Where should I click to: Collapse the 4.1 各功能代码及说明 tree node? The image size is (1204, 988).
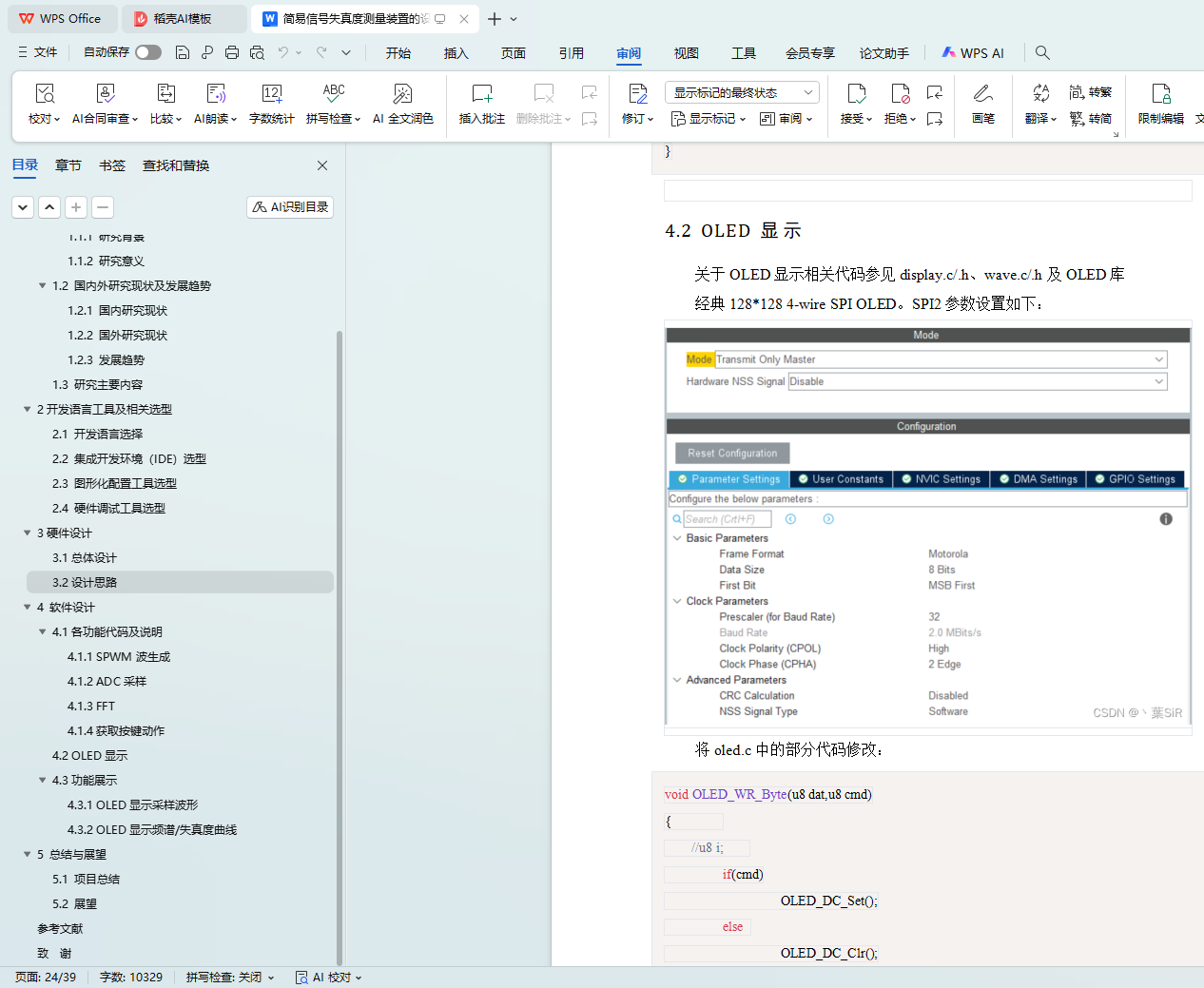42,632
